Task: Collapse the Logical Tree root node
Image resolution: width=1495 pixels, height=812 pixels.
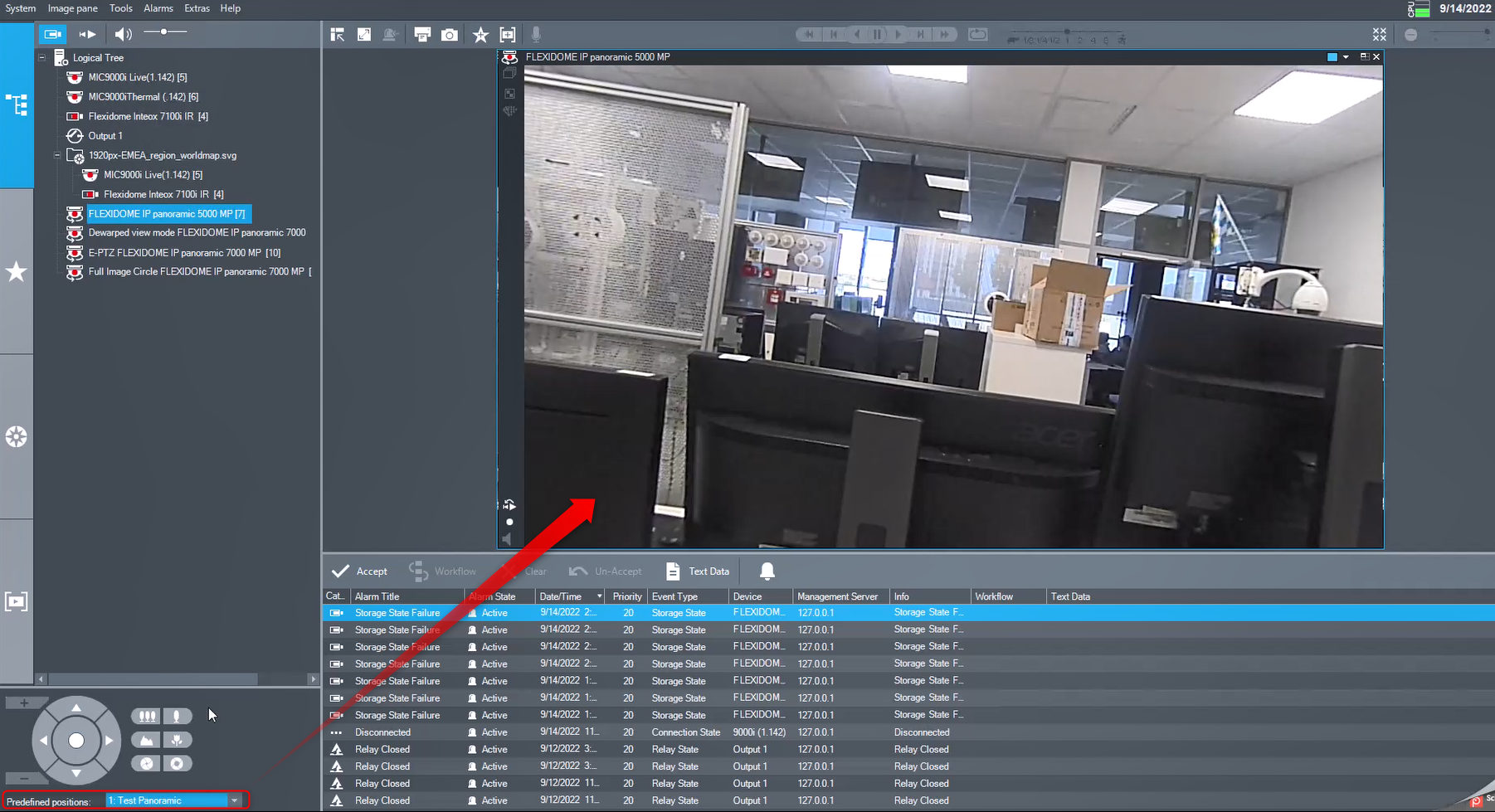Action: point(42,58)
